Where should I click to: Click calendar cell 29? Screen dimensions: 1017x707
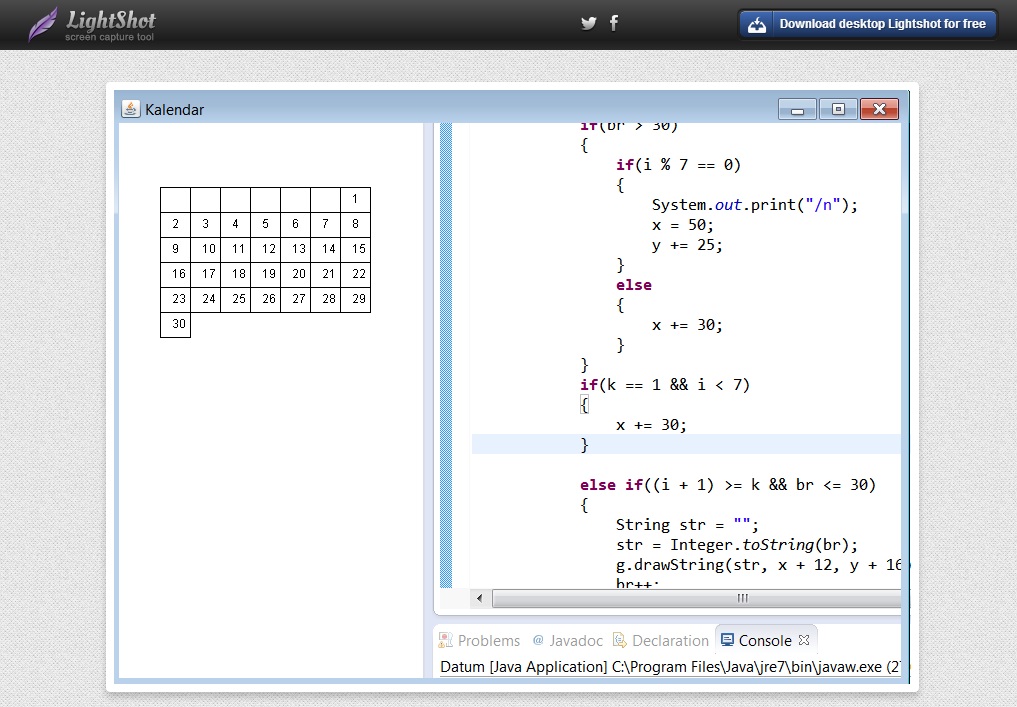tap(355, 299)
